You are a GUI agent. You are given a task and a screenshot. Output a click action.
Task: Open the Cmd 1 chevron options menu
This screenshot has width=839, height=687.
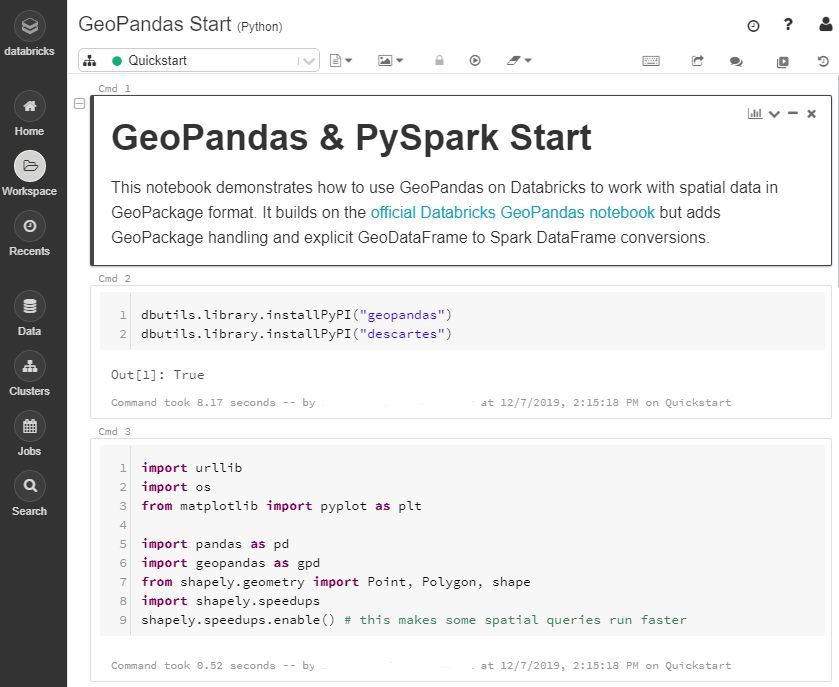click(774, 114)
